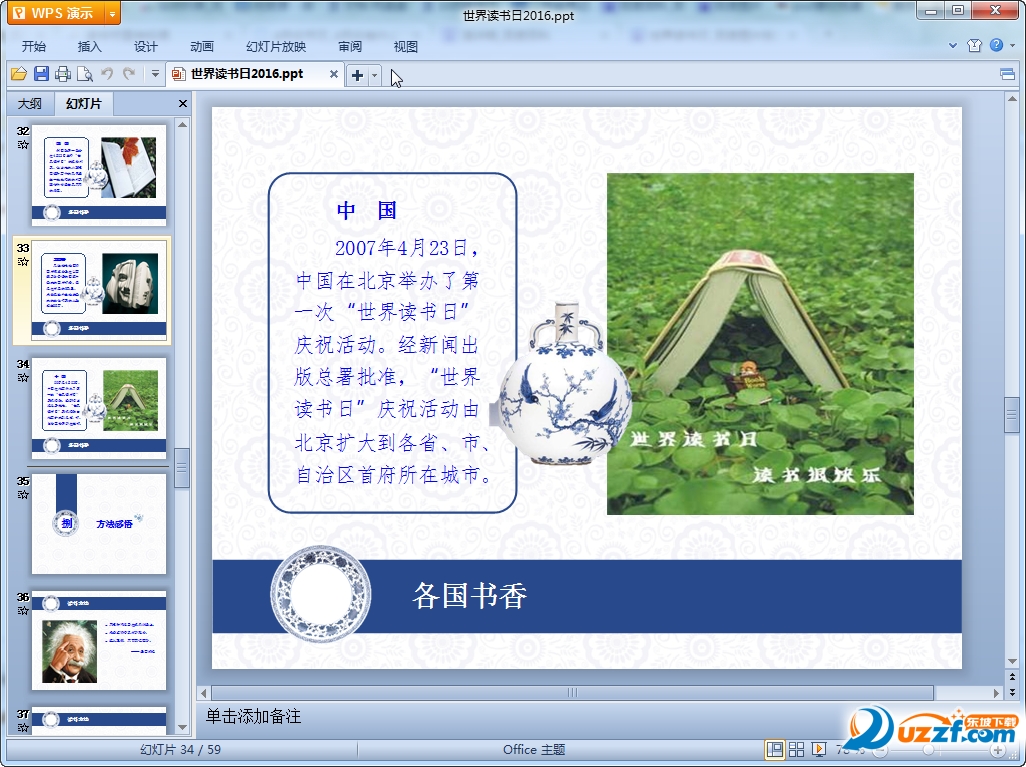Click the slide editor vertical scrollbar handle
This screenshot has height=767, width=1026.
(1012, 414)
